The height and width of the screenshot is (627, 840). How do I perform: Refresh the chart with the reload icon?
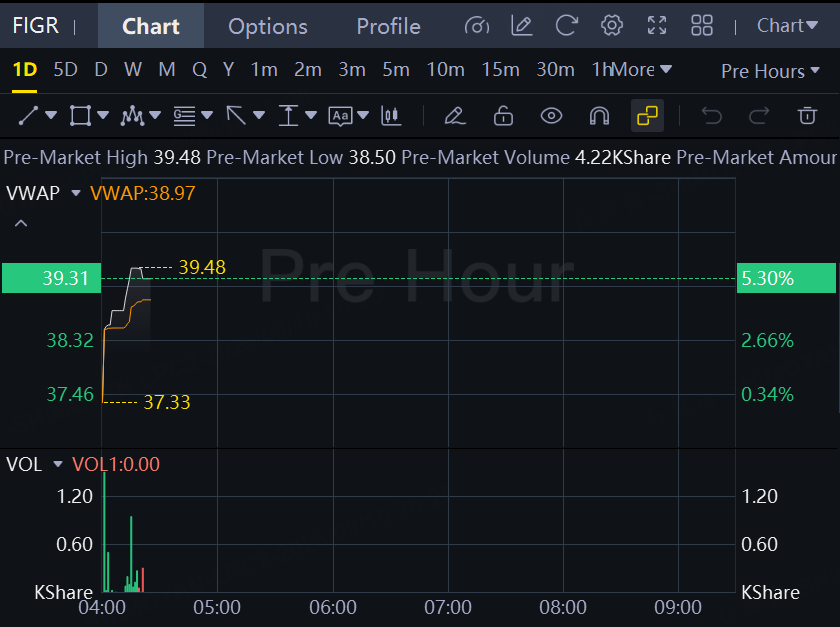click(x=566, y=26)
